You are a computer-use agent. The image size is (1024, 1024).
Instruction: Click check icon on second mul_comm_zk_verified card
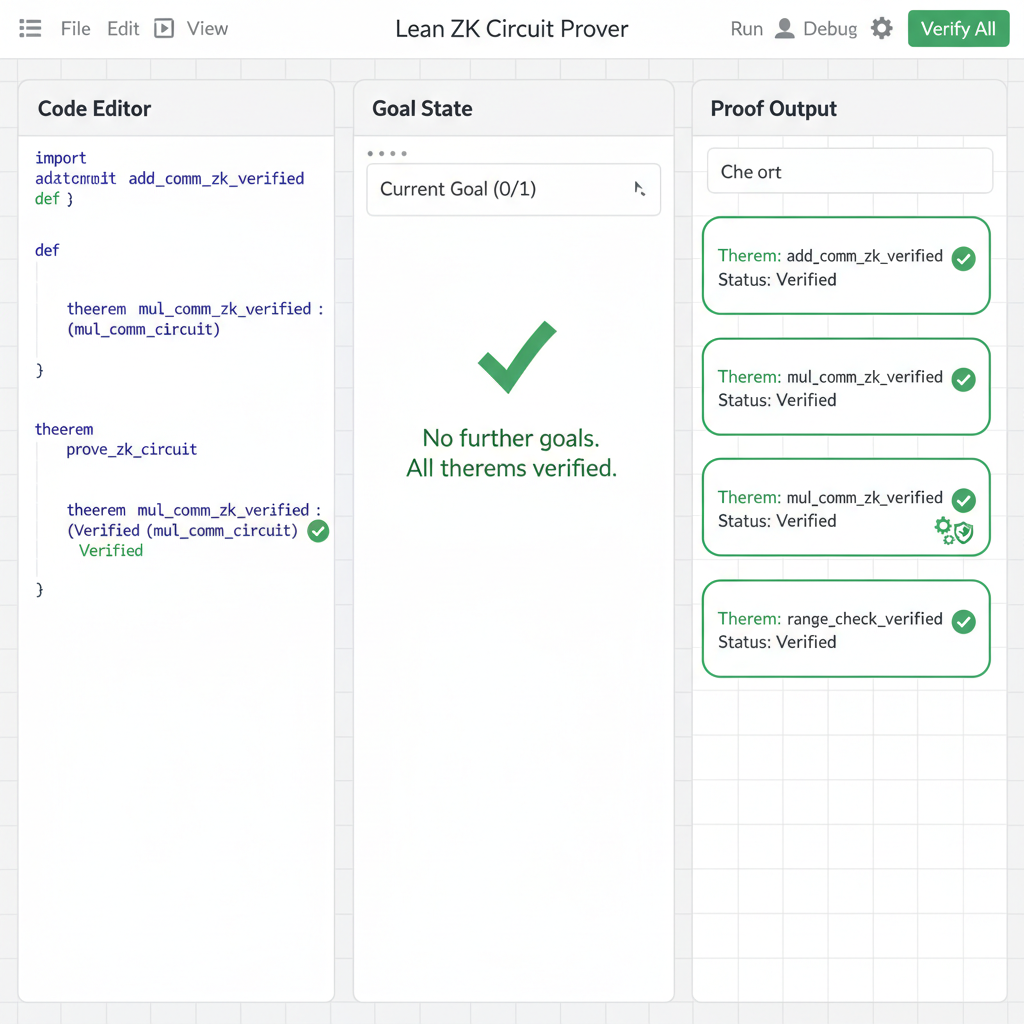[963, 500]
